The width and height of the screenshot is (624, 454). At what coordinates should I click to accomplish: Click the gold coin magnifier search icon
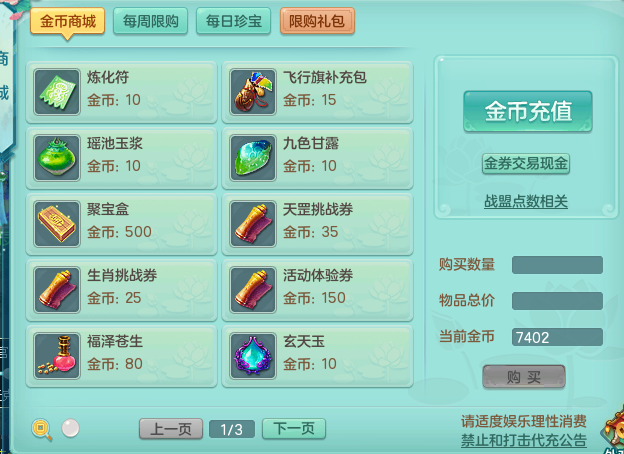tap(42, 430)
